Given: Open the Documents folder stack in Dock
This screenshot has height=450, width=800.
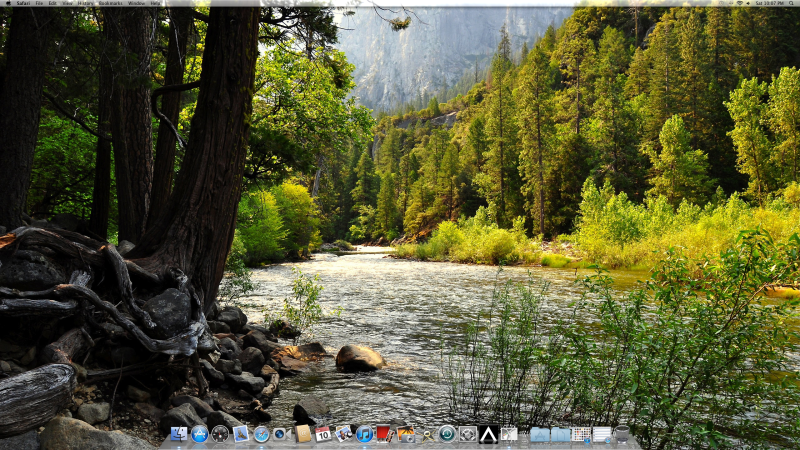Looking at the screenshot, I should (560, 435).
